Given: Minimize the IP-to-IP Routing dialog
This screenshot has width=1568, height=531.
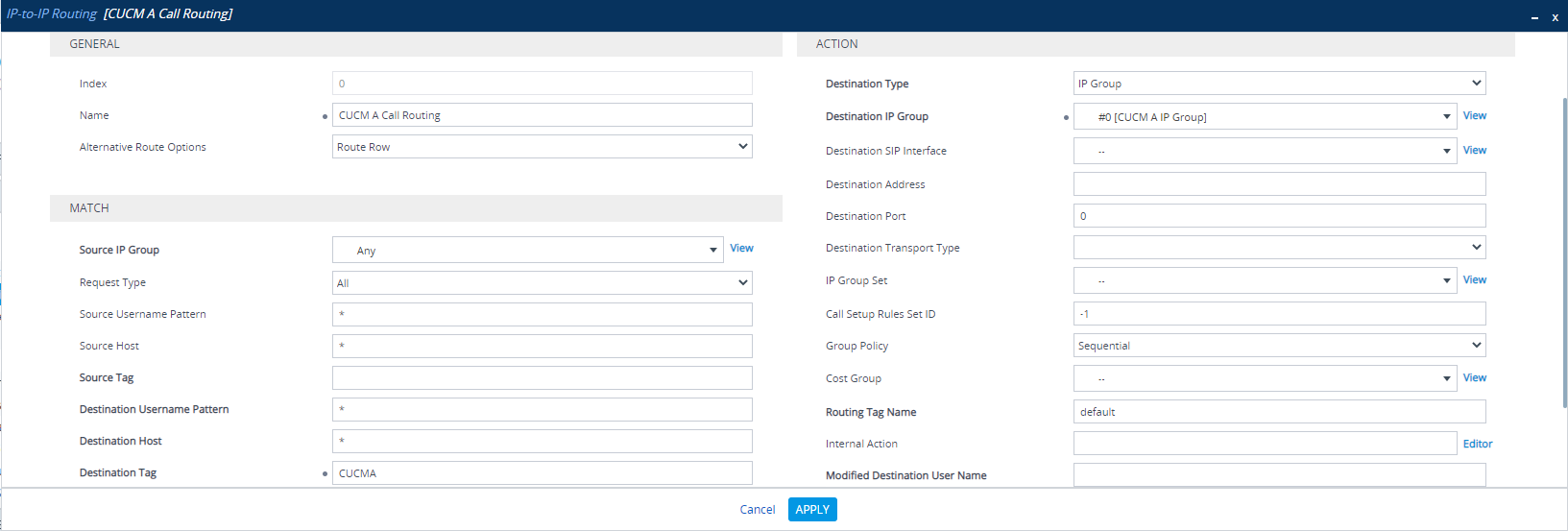Looking at the screenshot, I should tap(1534, 17).
